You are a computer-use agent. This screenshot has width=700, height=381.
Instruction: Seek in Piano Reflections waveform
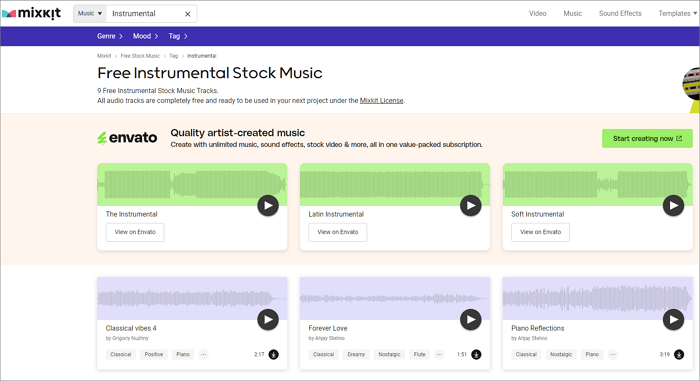[x=597, y=298]
